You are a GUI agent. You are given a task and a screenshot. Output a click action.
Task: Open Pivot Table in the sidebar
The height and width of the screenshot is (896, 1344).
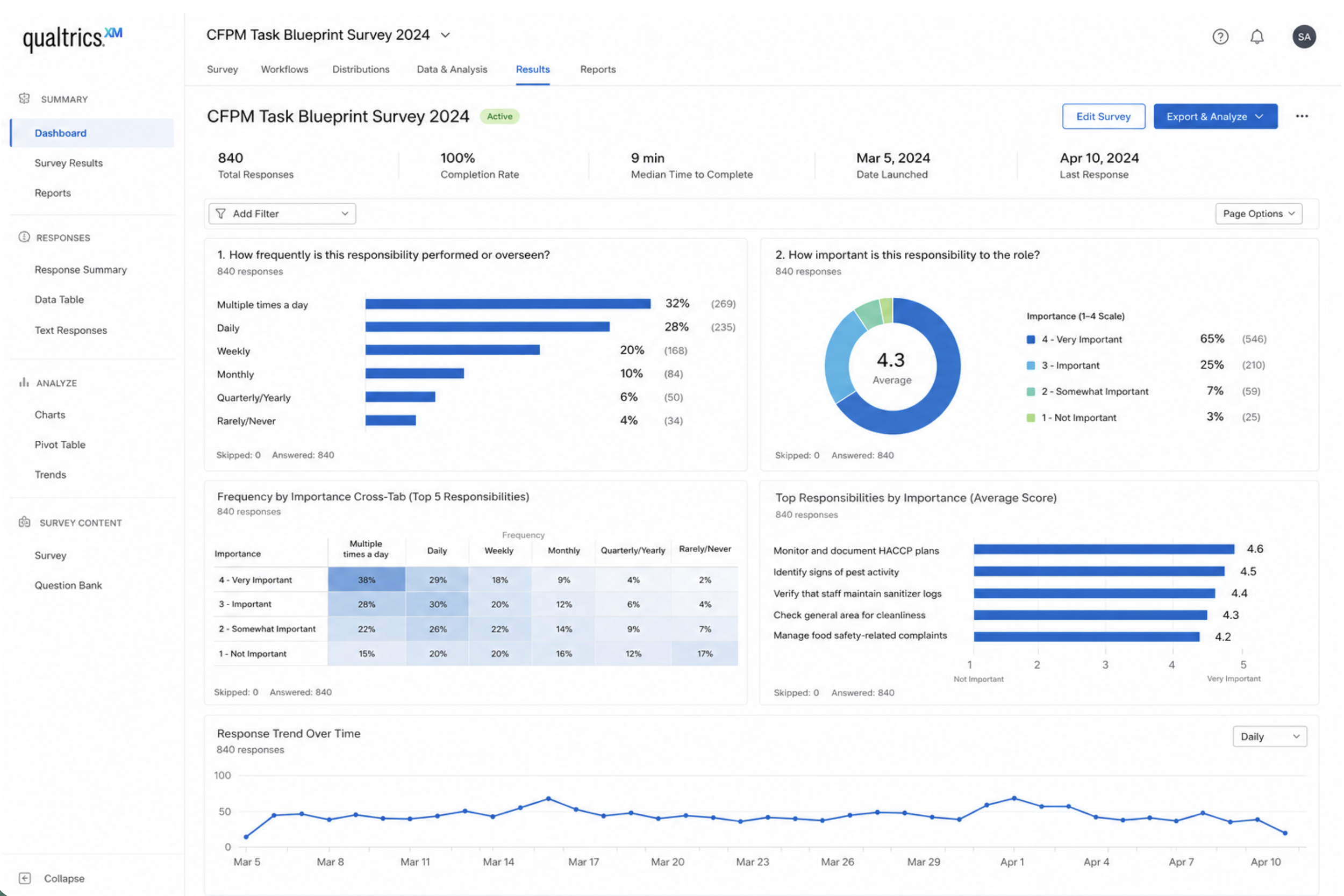point(60,444)
